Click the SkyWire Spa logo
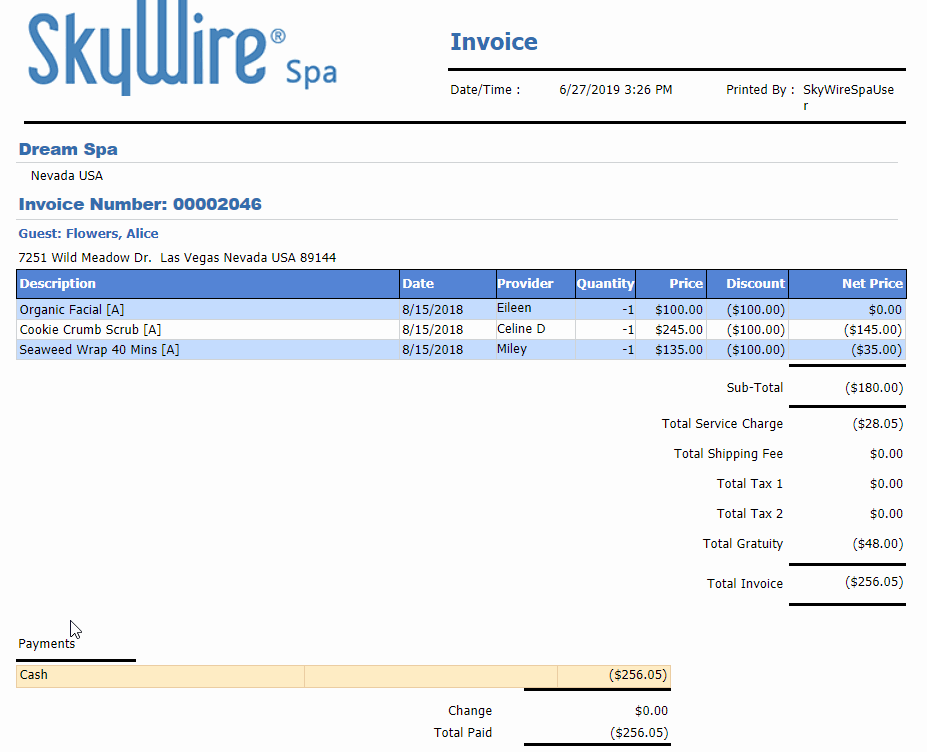Image resolution: width=927 pixels, height=752 pixels. coord(182,56)
